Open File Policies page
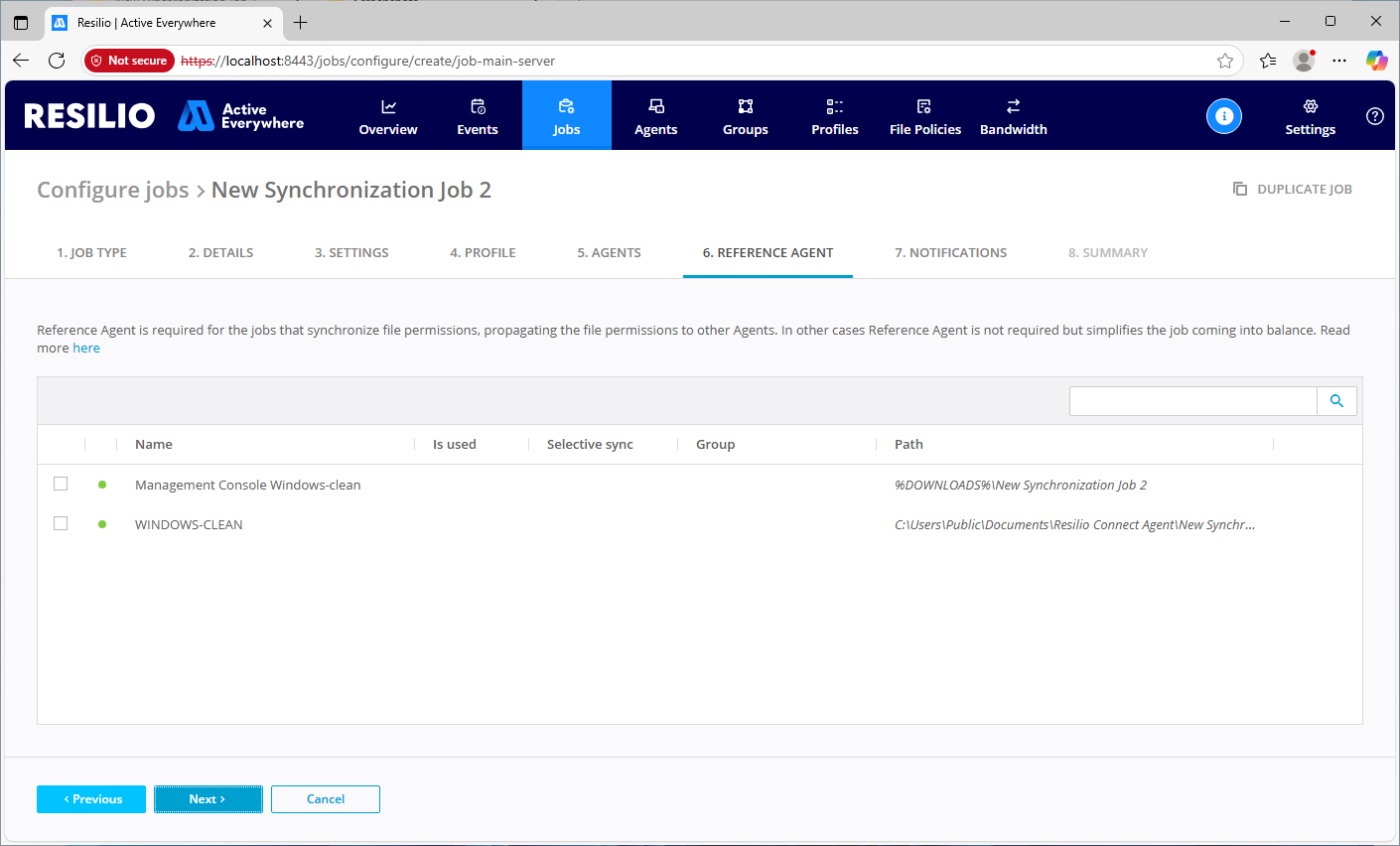1400x846 pixels. click(924, 116)
